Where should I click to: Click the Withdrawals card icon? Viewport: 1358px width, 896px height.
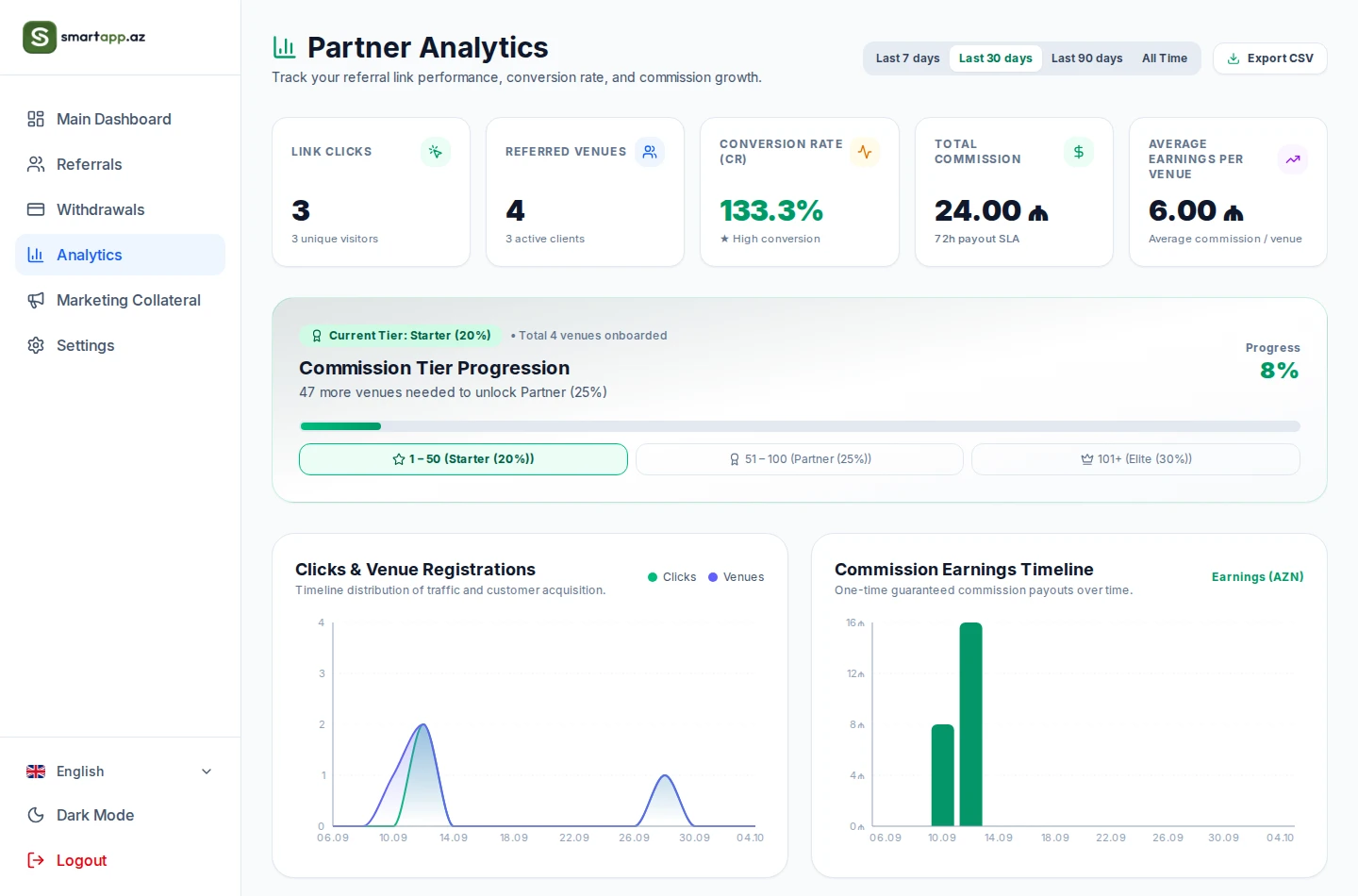point(36,209)
